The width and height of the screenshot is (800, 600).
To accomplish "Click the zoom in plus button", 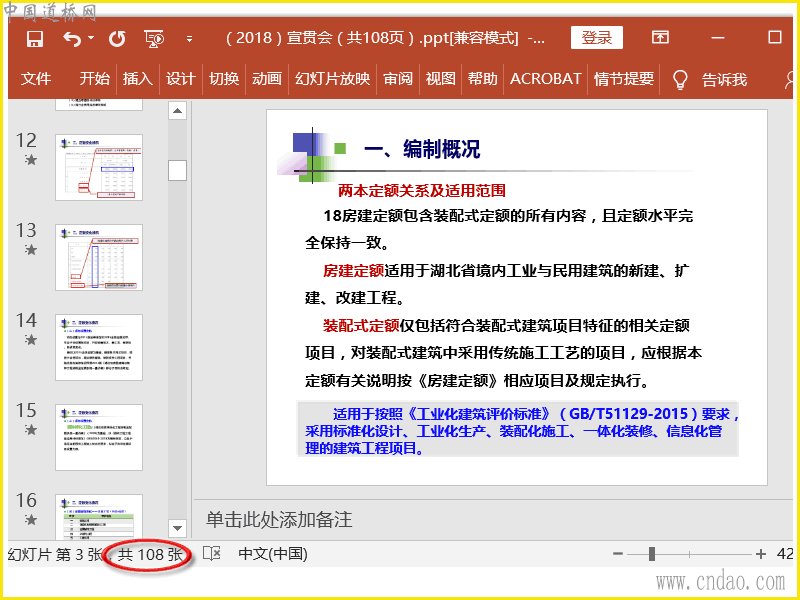I will point(761,554).
